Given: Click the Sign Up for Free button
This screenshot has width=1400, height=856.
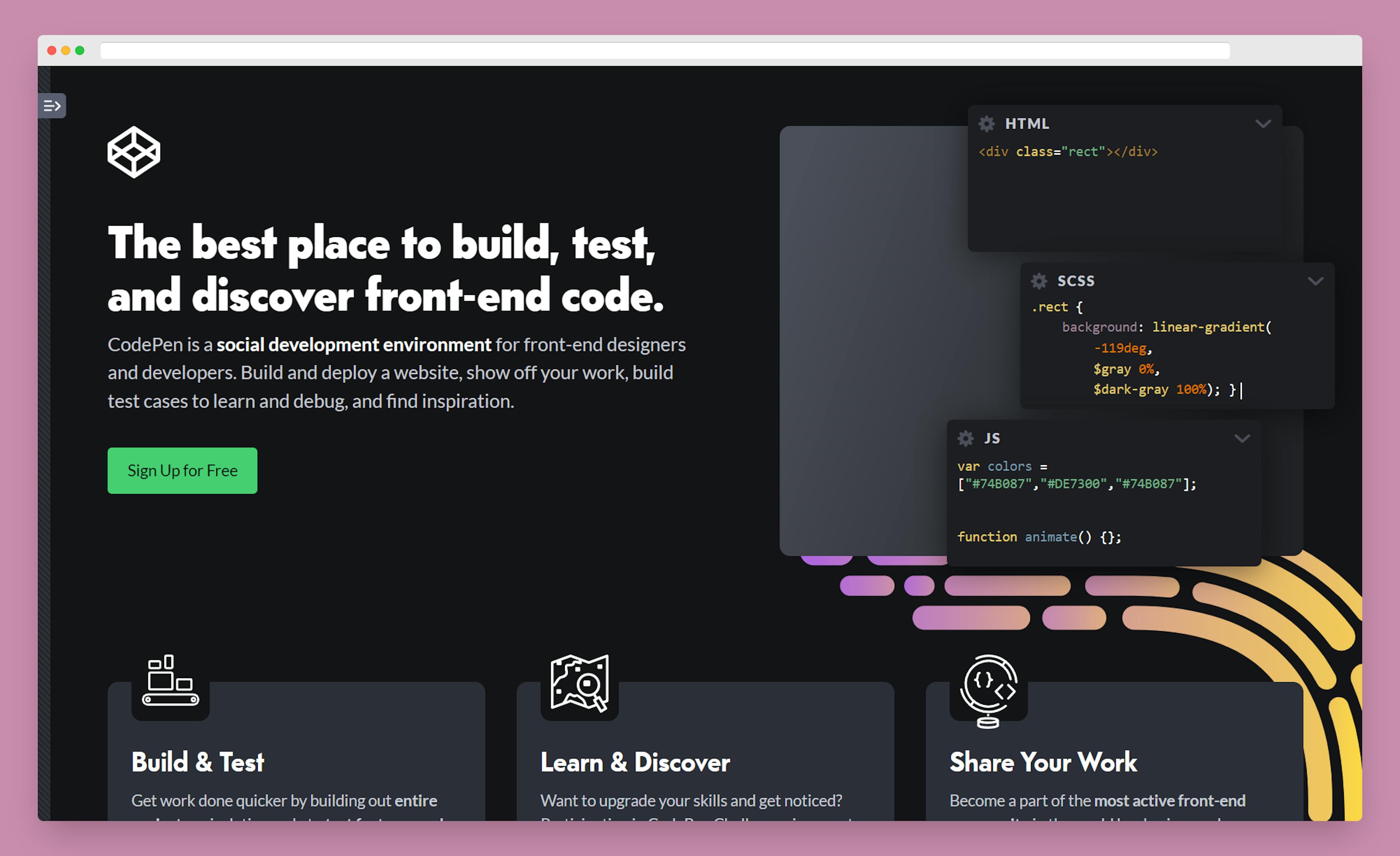Looking at the screenshot, I should point(182,470).
